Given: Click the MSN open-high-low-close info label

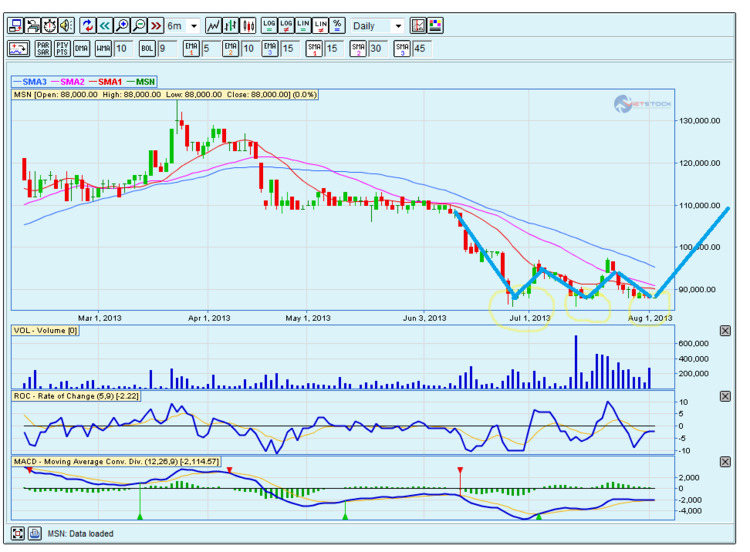Looking at the screenshot, I should tap(165, 95).
